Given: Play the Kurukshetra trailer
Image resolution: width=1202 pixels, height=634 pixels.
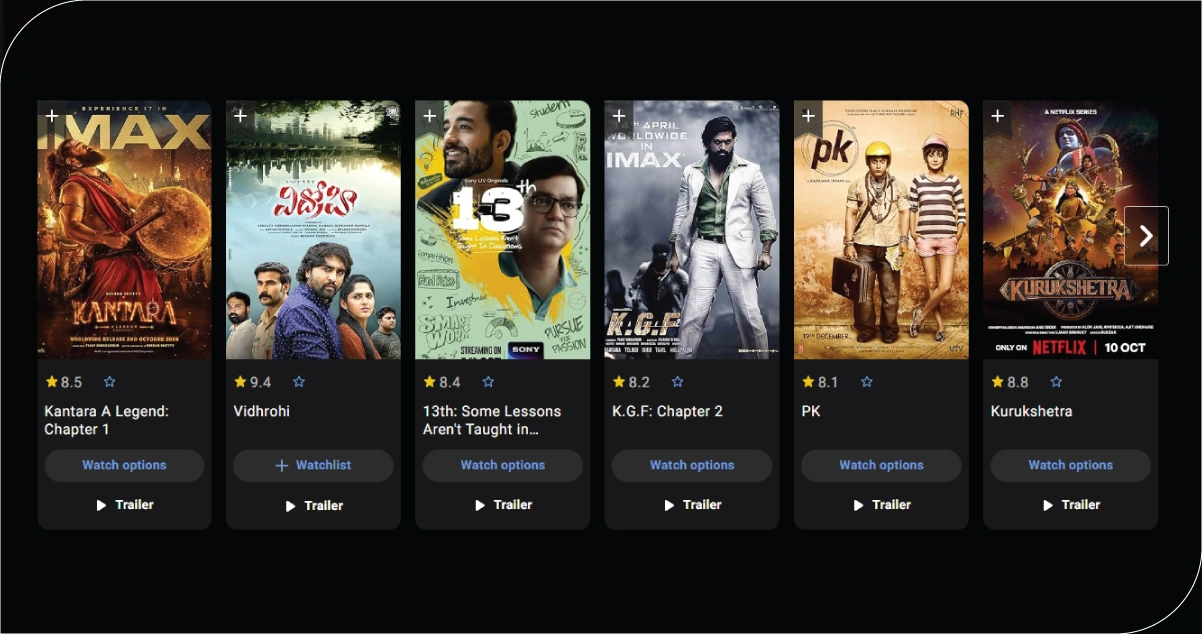Looking at the screenshot, I should 1070,505.
